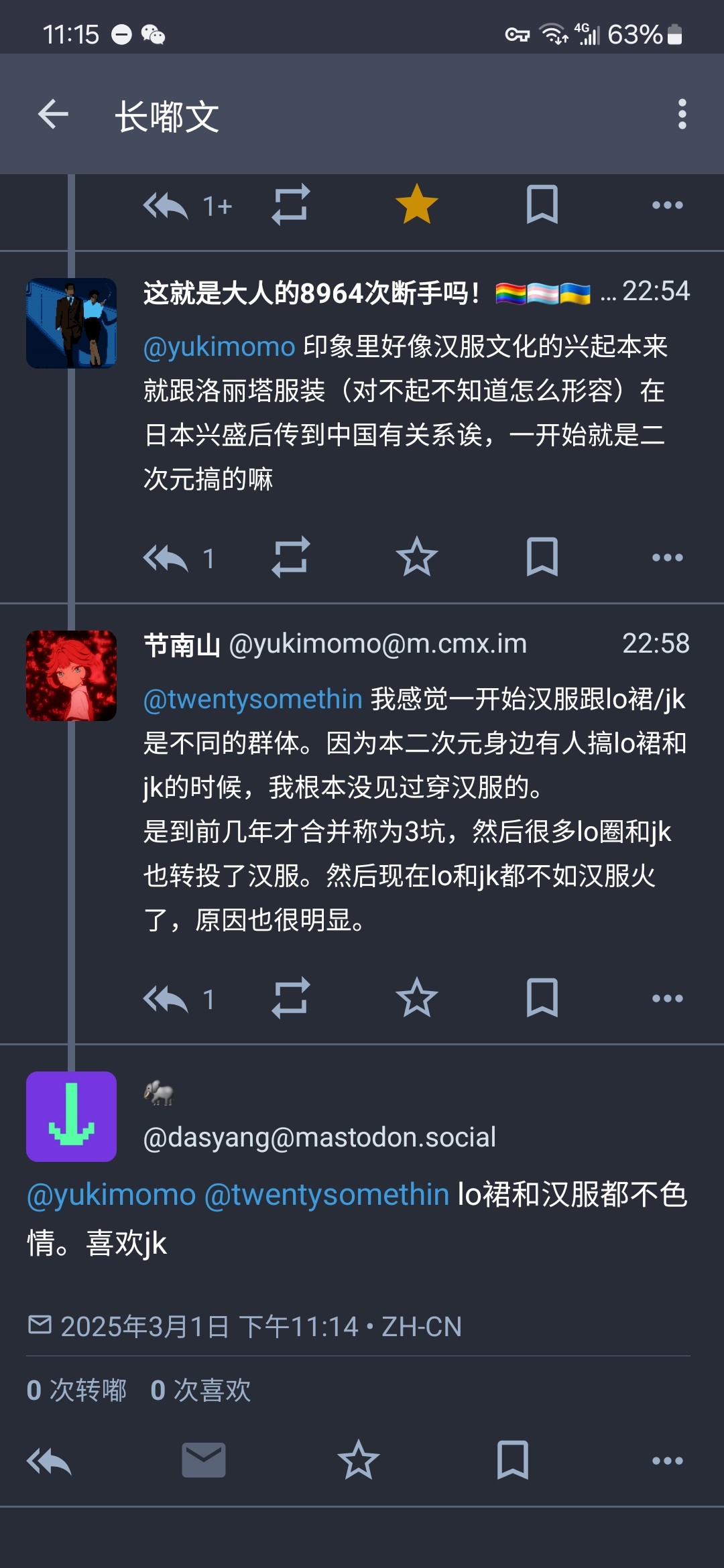Boost the 22:58 post by 节南山
This screenshot has height=1568, width=724.
point(291,998)
